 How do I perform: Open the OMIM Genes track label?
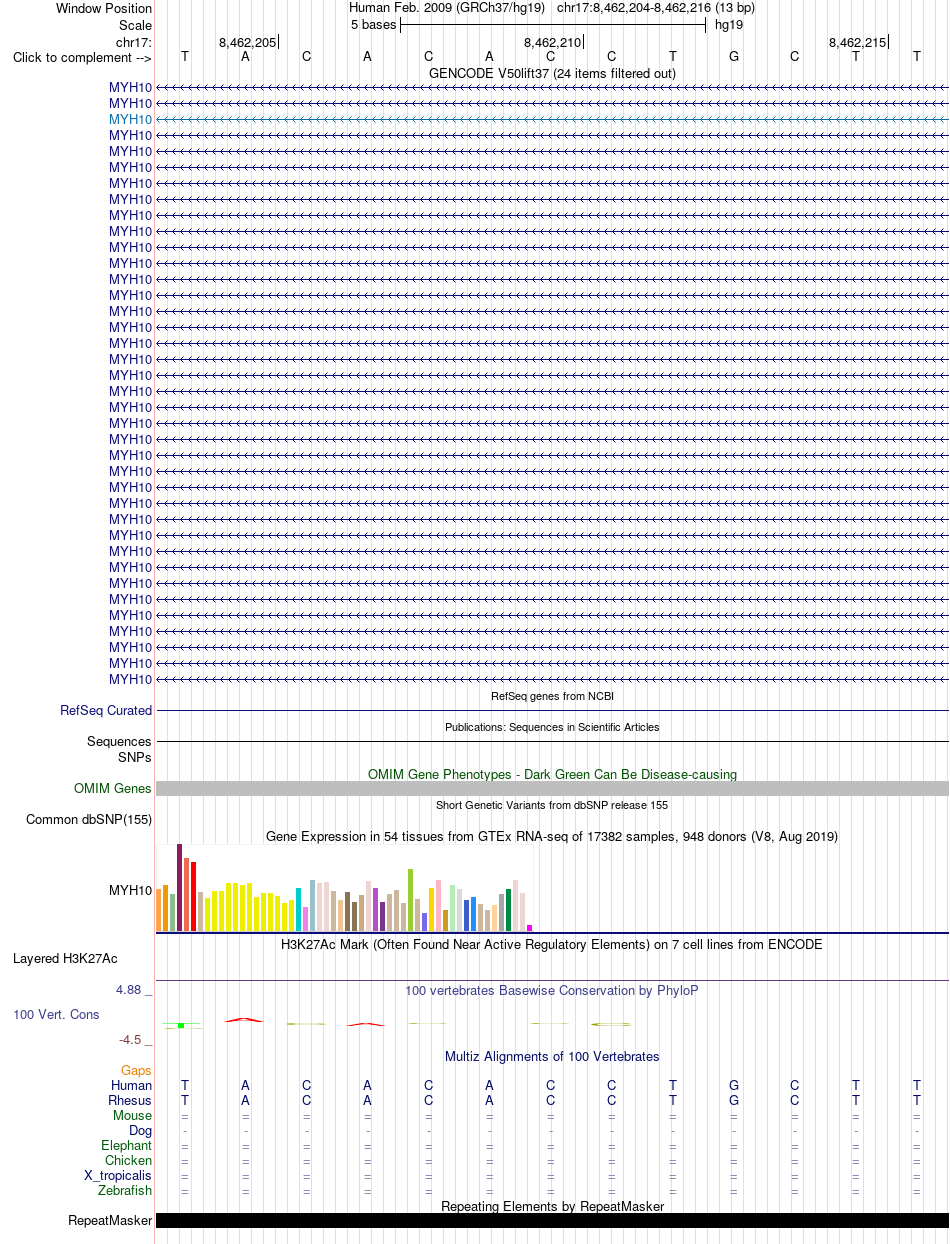click(x=113, y=788)
